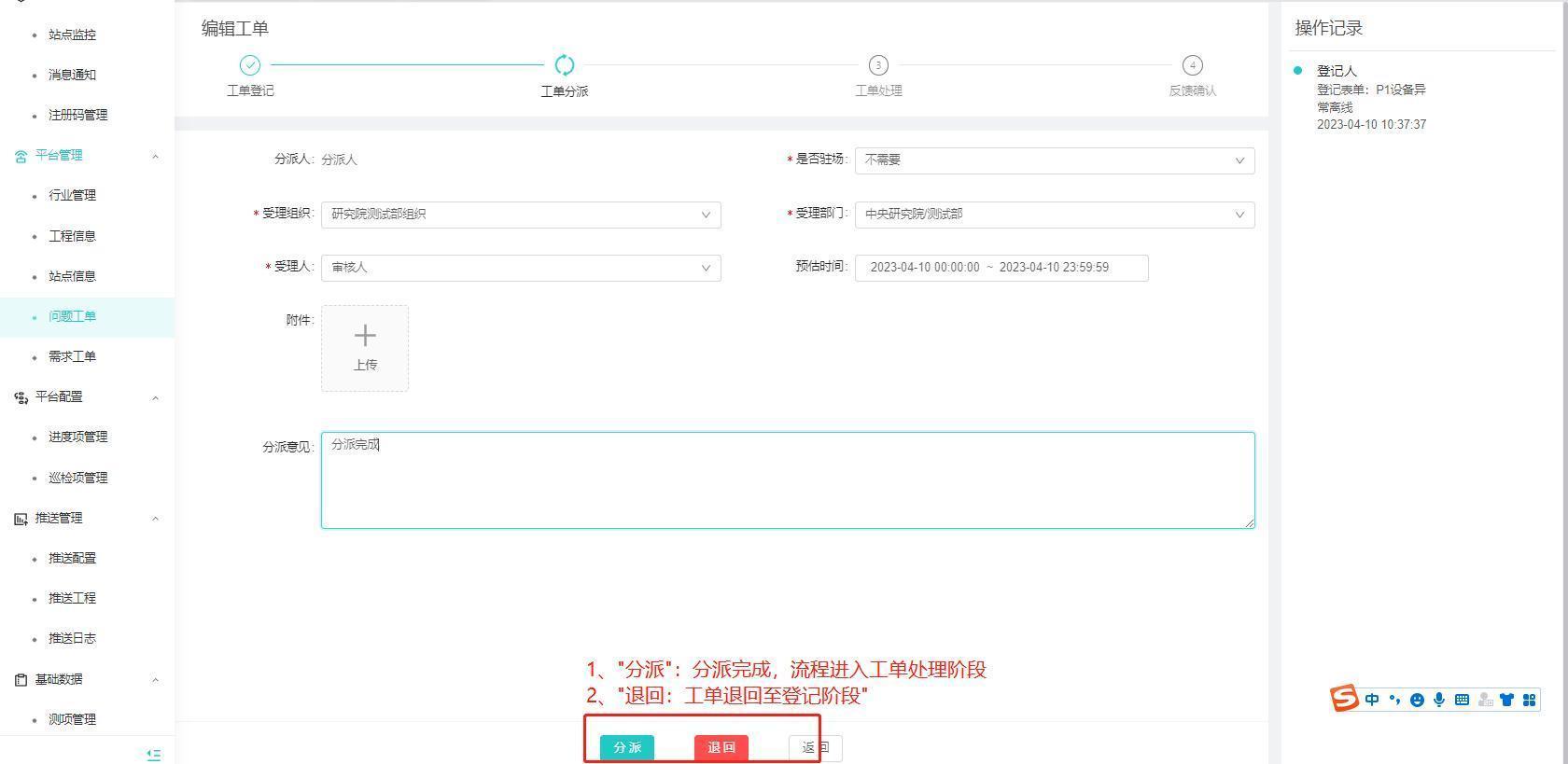Open the IME emoji smiley panel

1417,700
